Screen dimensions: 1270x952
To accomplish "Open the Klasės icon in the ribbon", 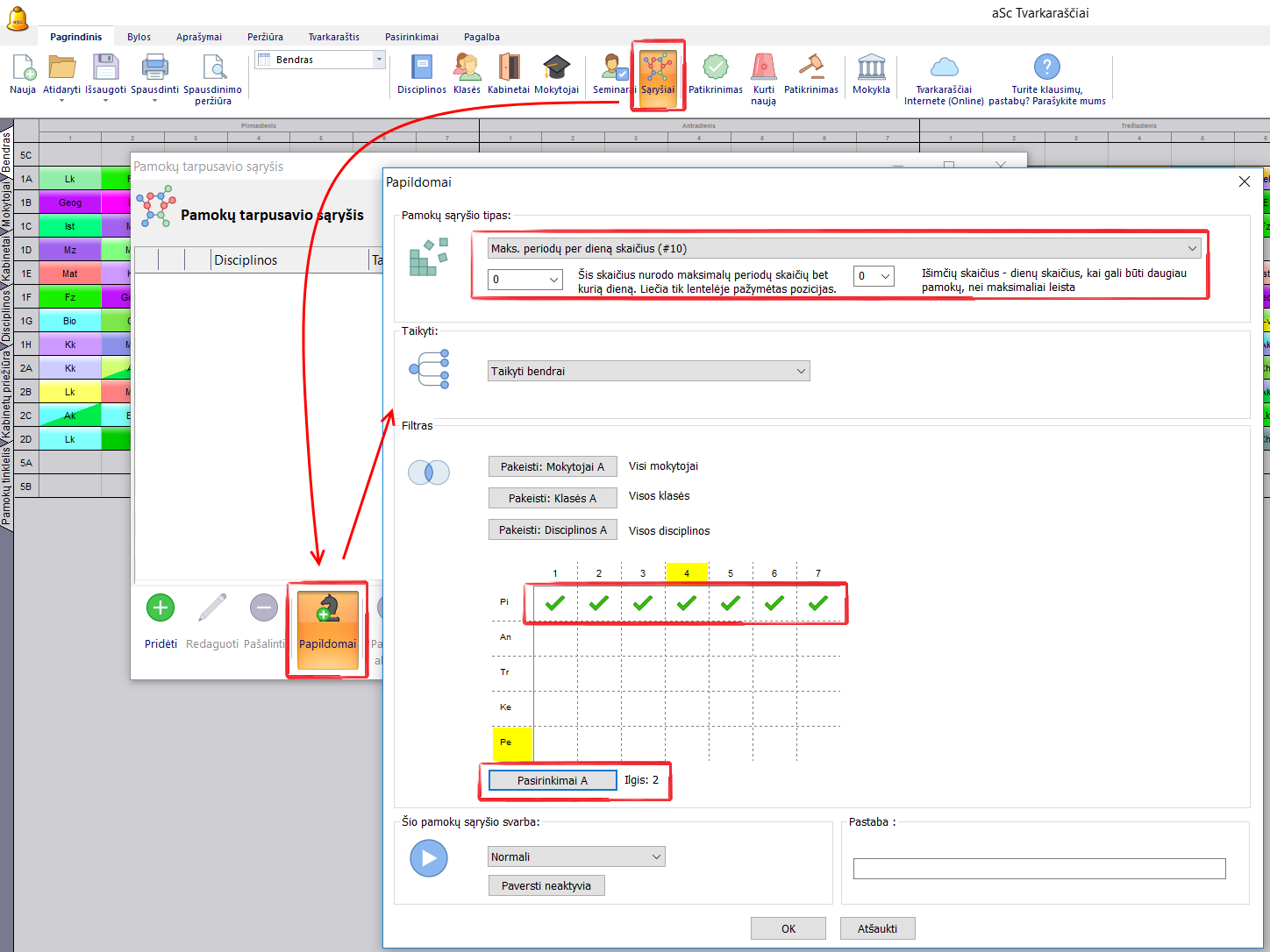I will click(x=467, y=68).
